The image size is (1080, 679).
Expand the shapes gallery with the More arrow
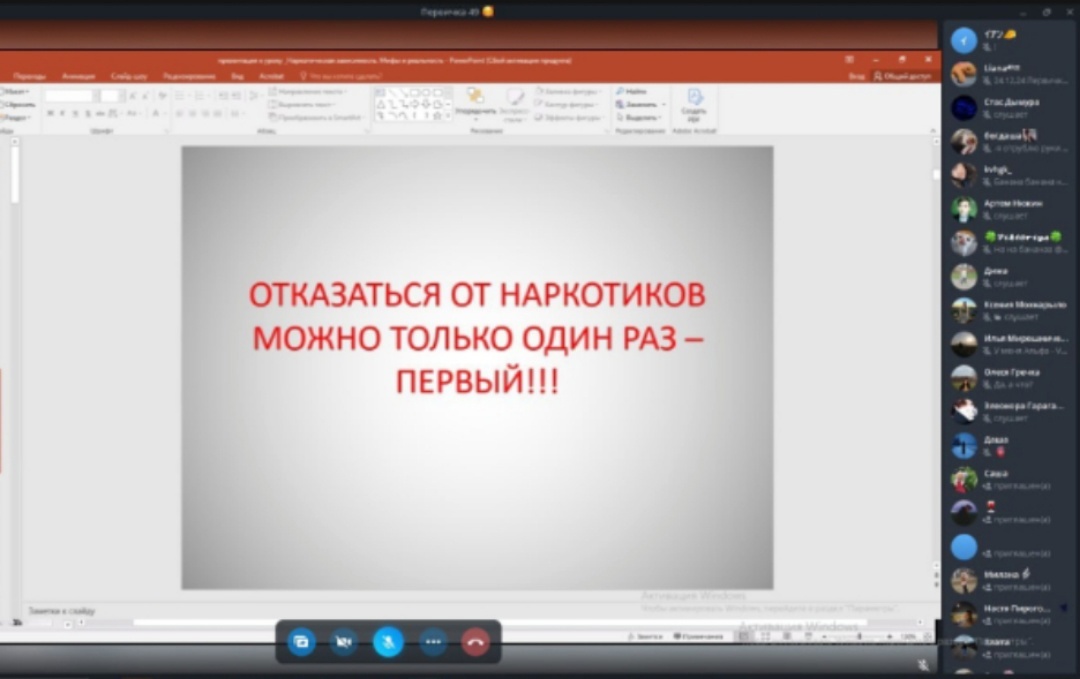pyautogui.click(x=448, y=116)
